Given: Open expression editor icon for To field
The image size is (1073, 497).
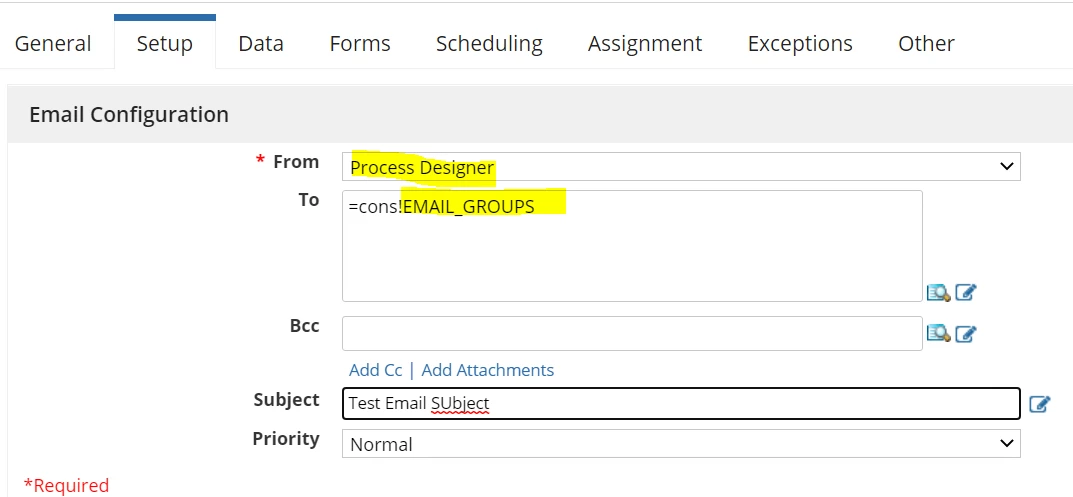Looking at the screenshot, I should point(966,292).
